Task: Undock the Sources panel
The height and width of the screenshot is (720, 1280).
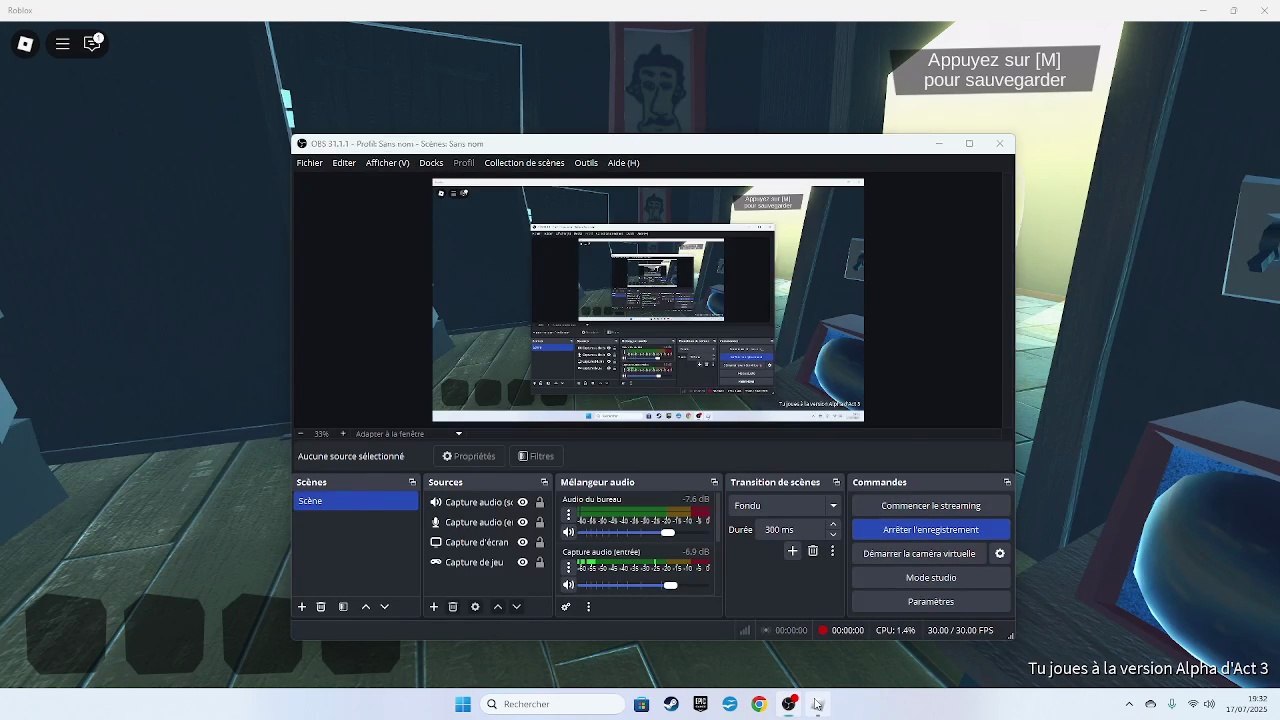Action: [x=544, y=482]
